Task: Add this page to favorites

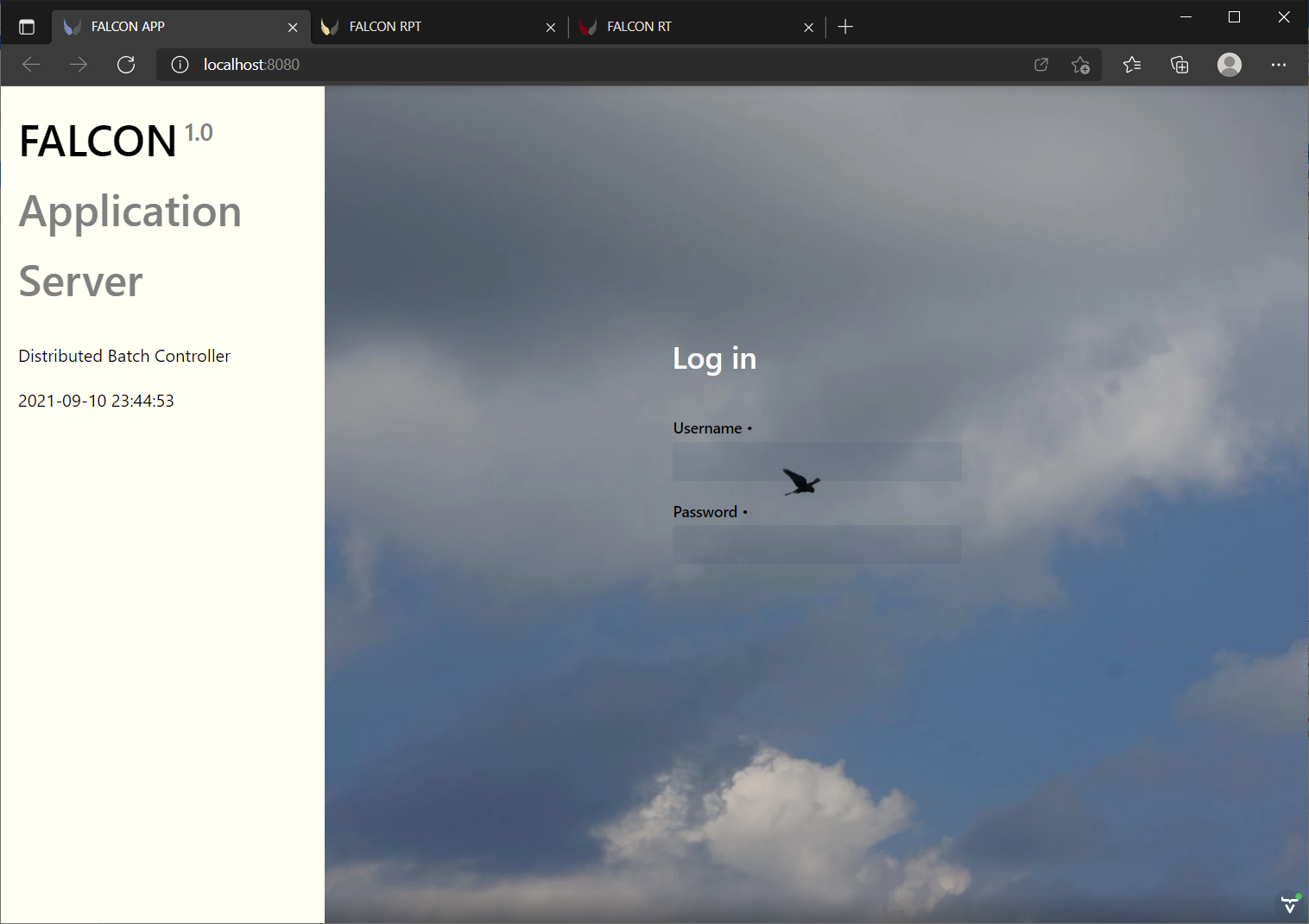Action: click(x=1080, y=65)
